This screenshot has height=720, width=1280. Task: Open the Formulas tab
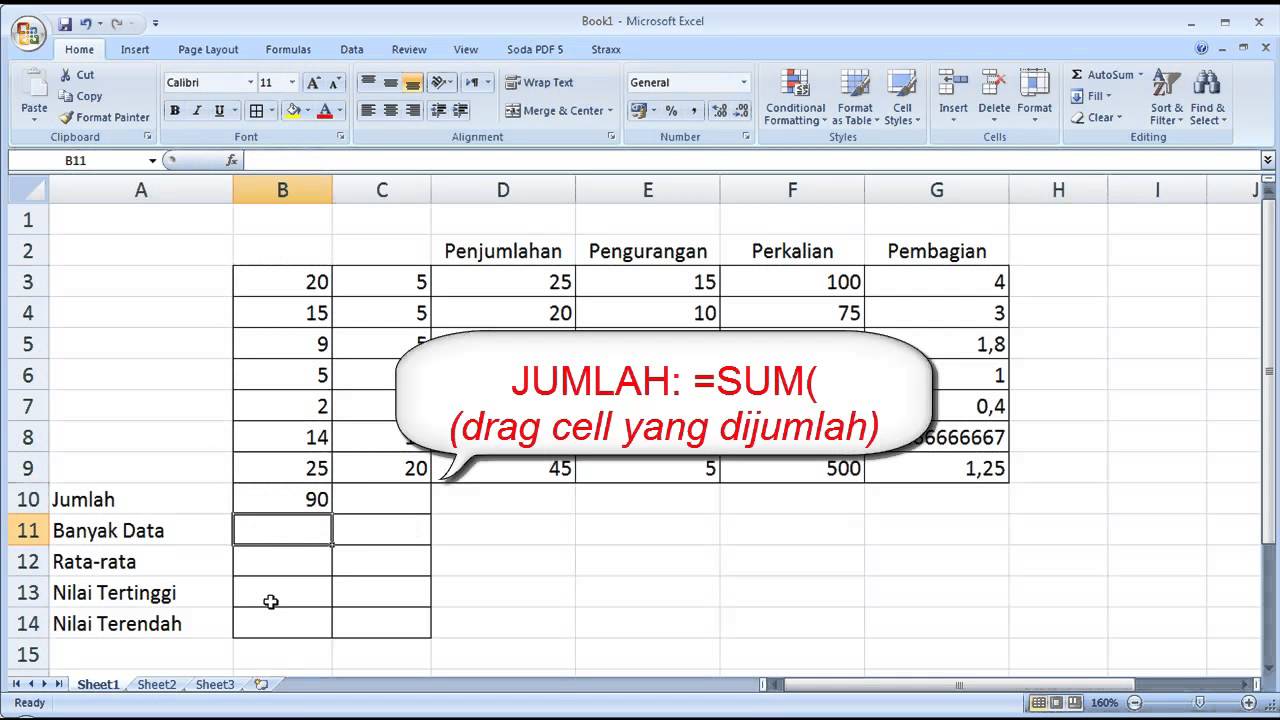[288, 49]
